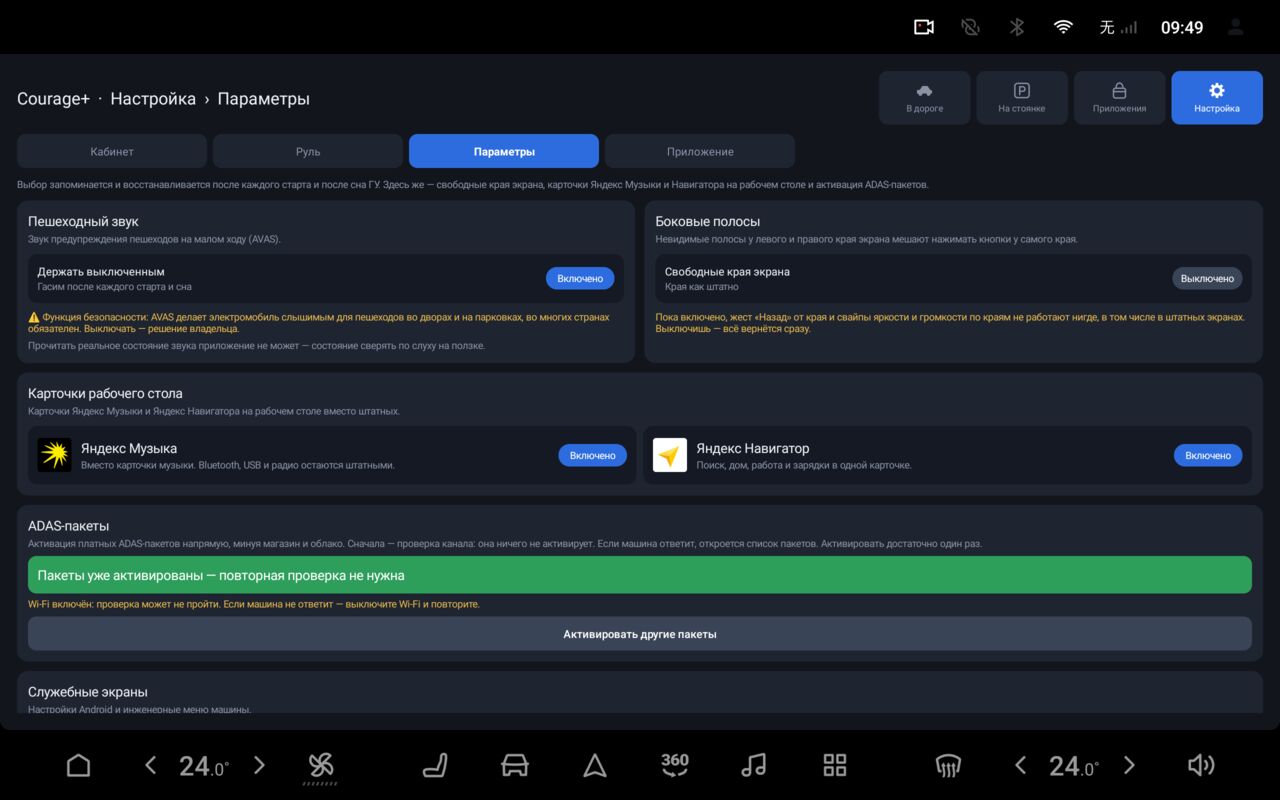Tap the 09:49 clock

pyautogui.click(x=1182, y=27)
